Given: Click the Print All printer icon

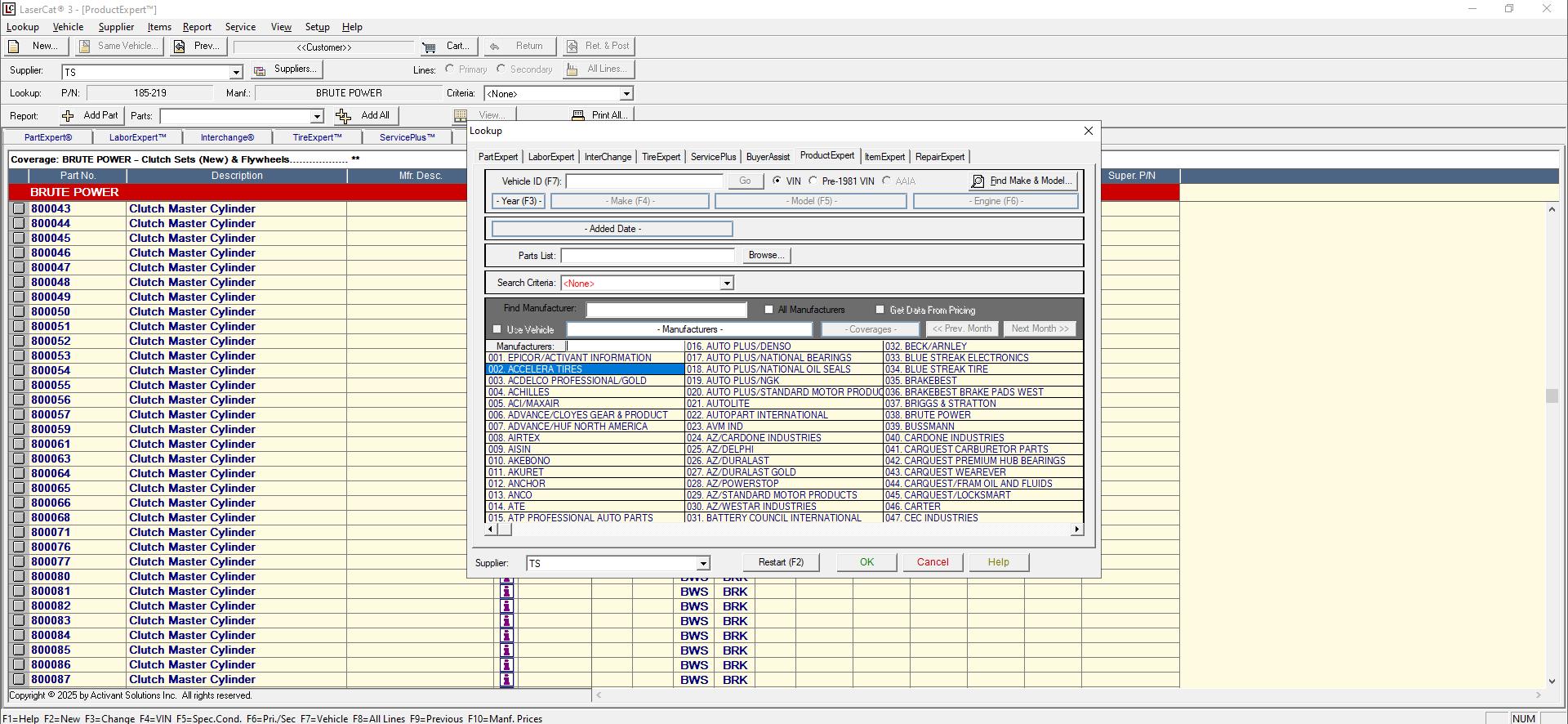Looking at the screenshot, I should coord(578,116).
